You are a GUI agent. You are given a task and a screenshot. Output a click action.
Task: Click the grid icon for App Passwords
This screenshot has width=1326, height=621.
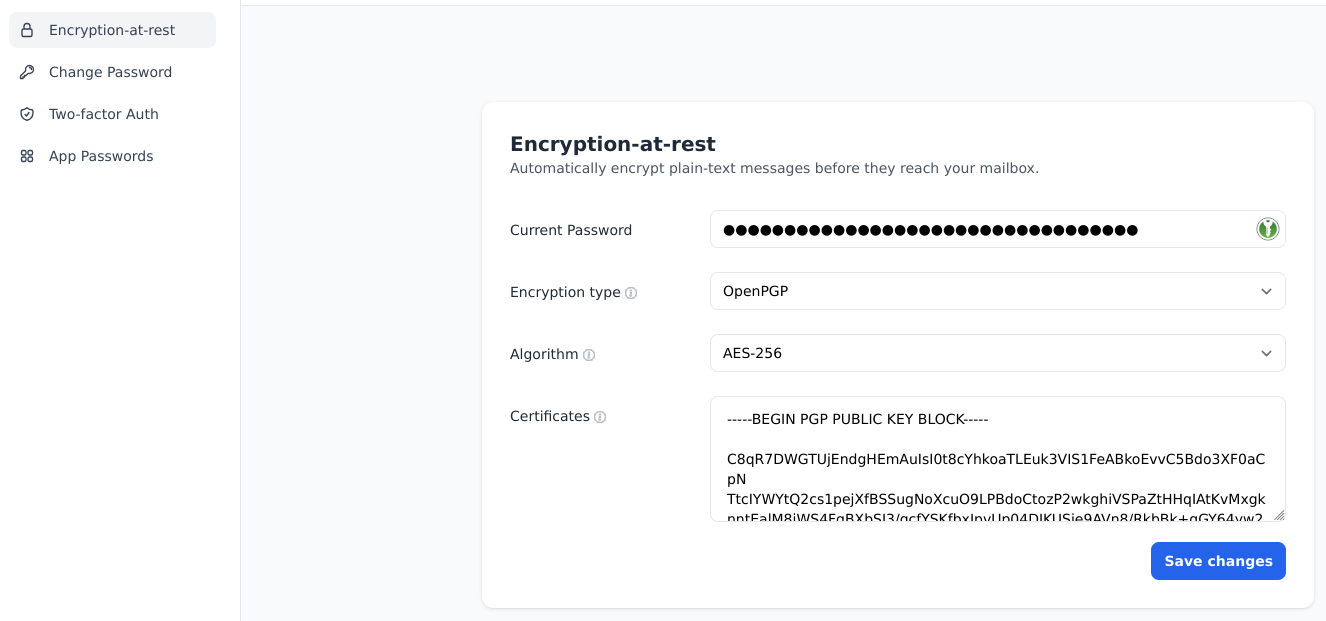[27, 156]
